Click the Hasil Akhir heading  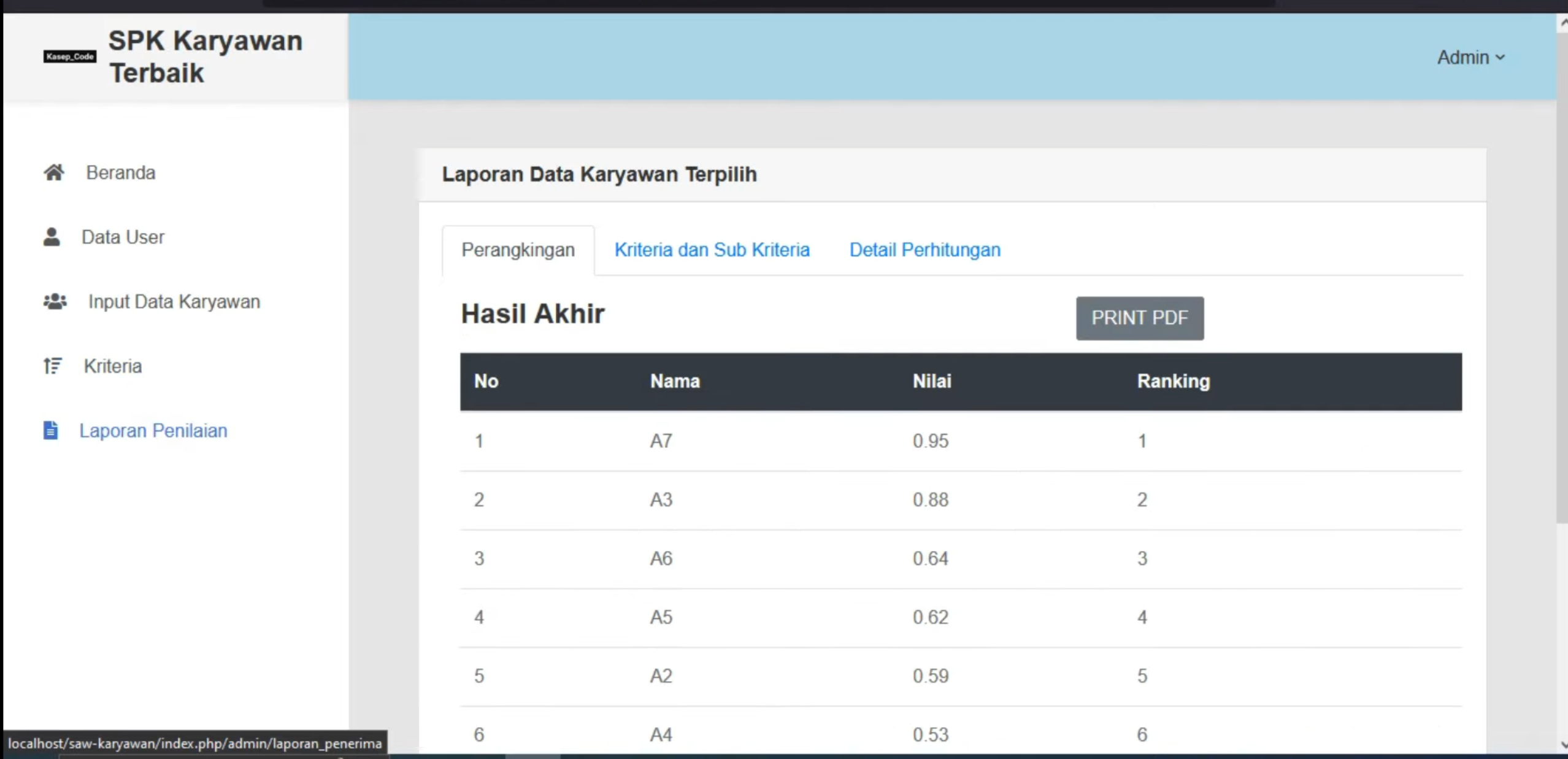click(x=532, y=314)
